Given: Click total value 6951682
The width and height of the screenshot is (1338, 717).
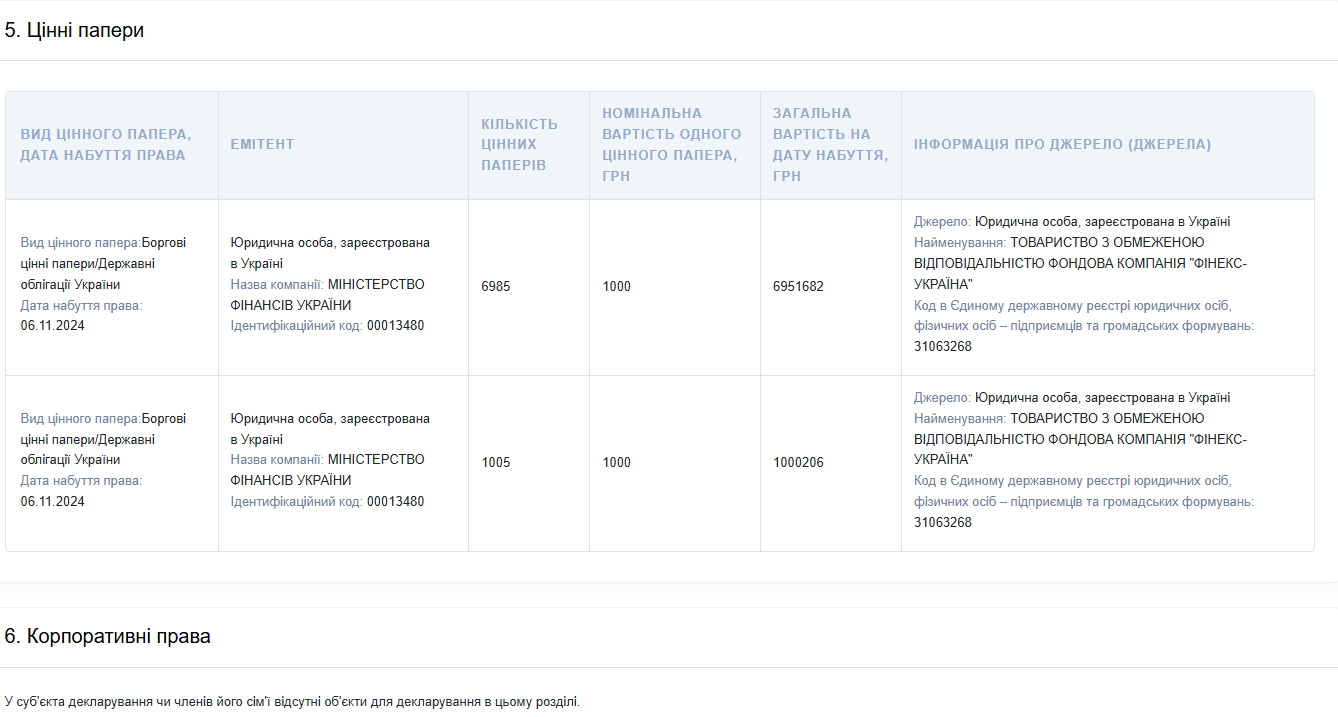Looking at the screenshot, I should point(798,286).
